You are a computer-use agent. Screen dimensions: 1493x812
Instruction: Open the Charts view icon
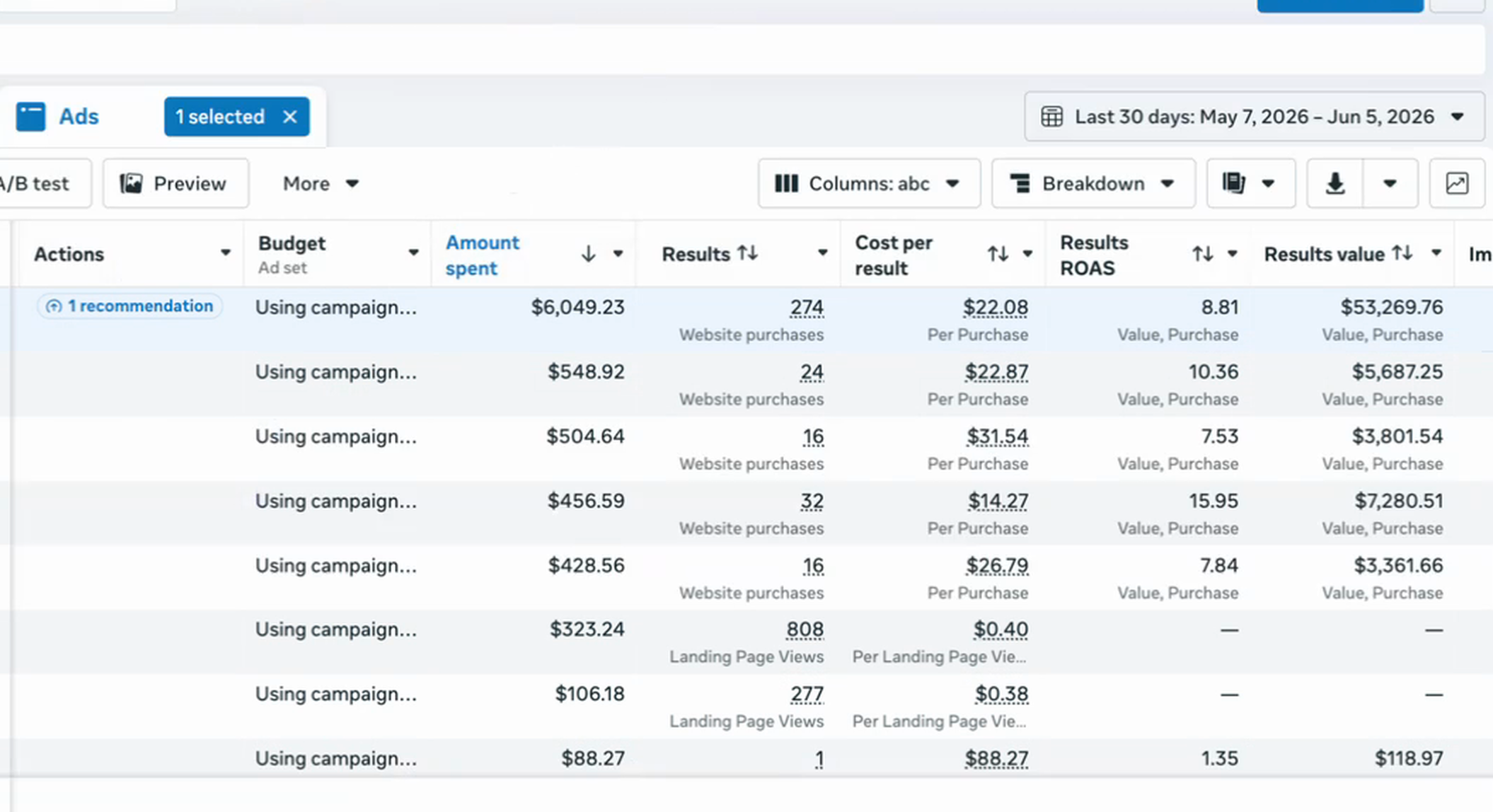tap(1456, 184)
